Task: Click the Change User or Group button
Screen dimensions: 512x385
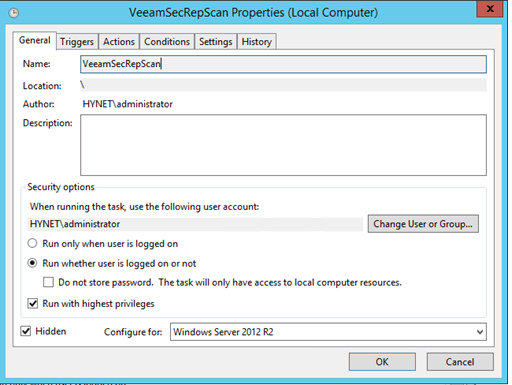Action: point(423,224)
